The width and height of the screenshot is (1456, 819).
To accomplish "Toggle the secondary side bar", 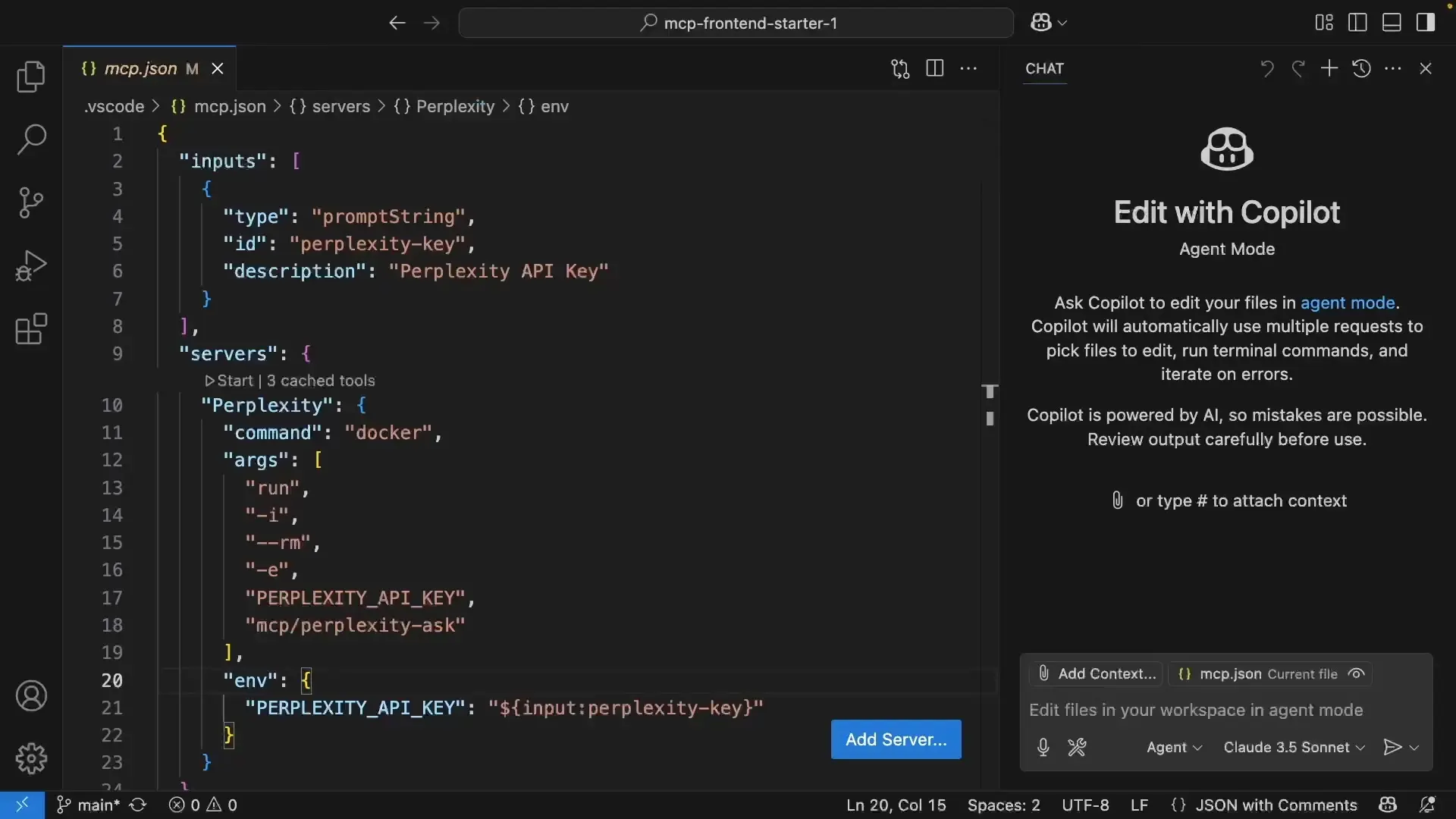I will (1426, 23).
